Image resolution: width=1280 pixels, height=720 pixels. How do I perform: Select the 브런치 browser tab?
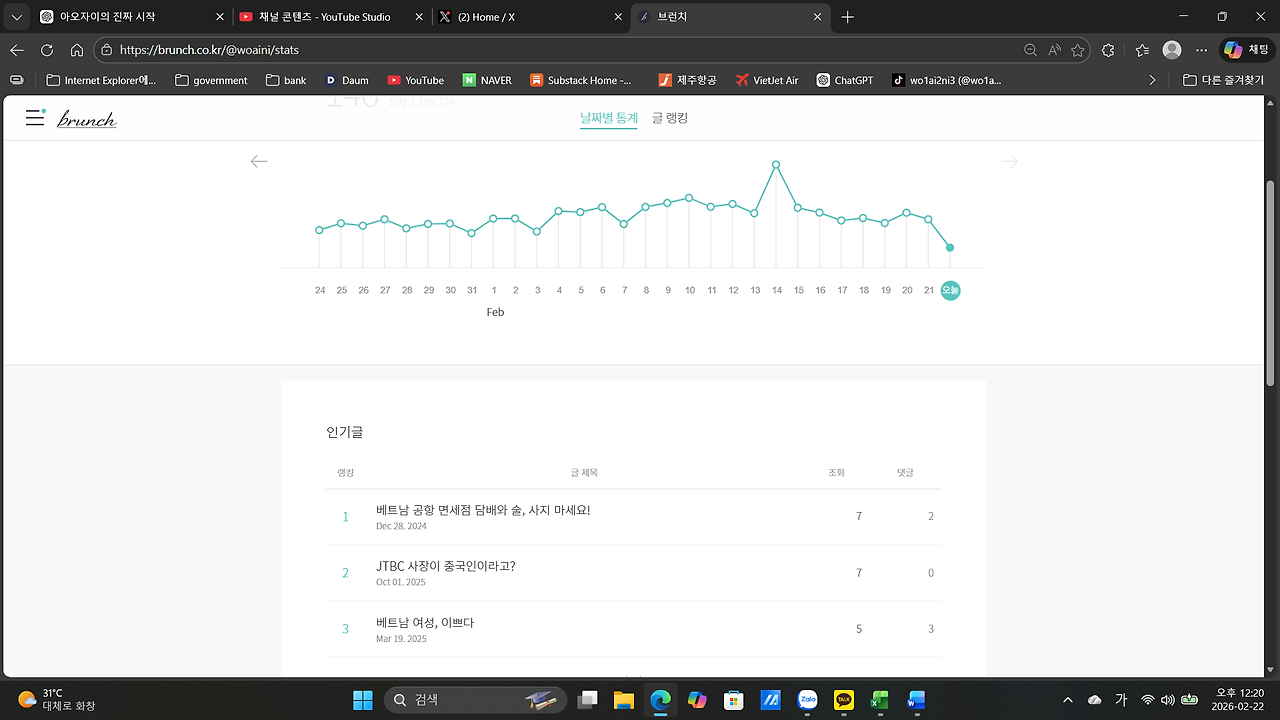(732, 17)
